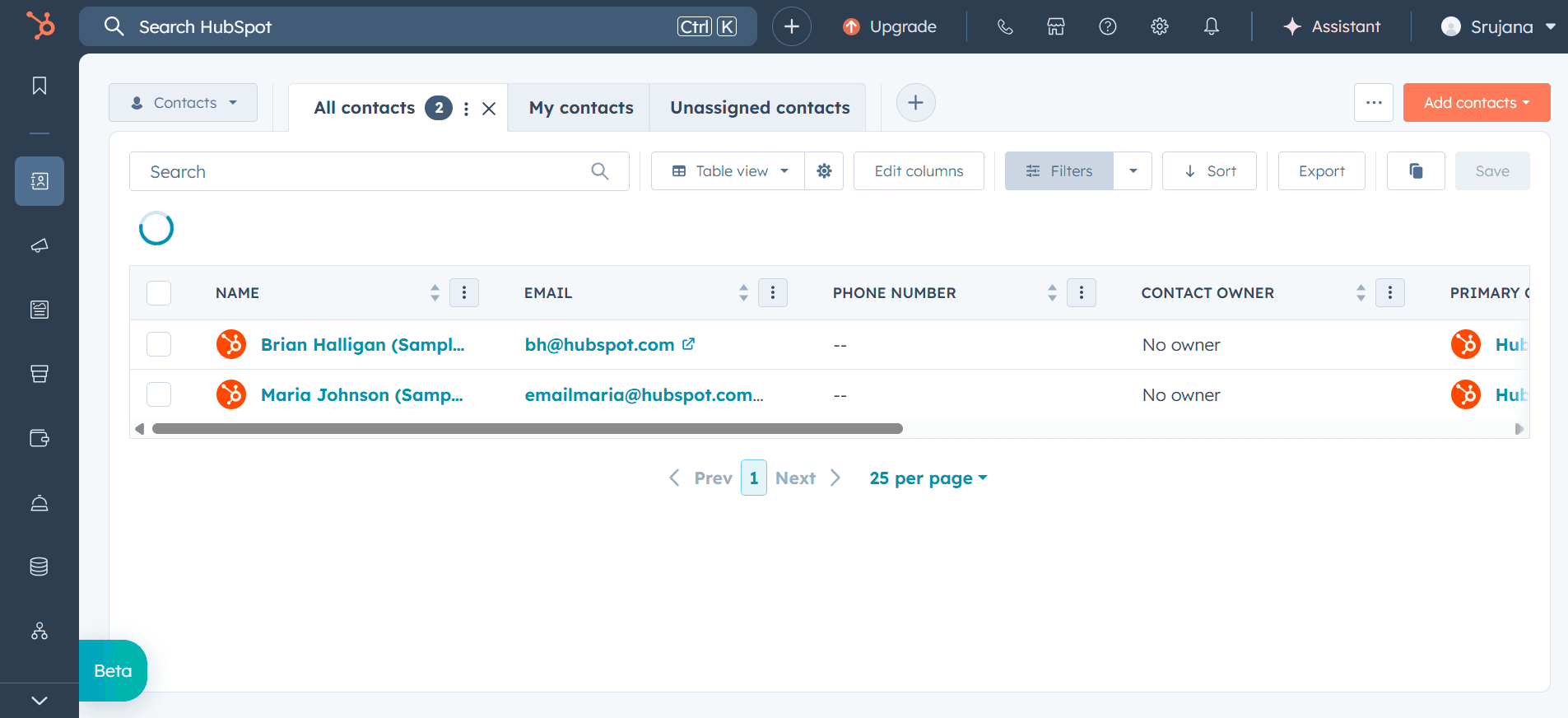Open Email column options menu
1568x718 pixels.
(x=773, y=292)
